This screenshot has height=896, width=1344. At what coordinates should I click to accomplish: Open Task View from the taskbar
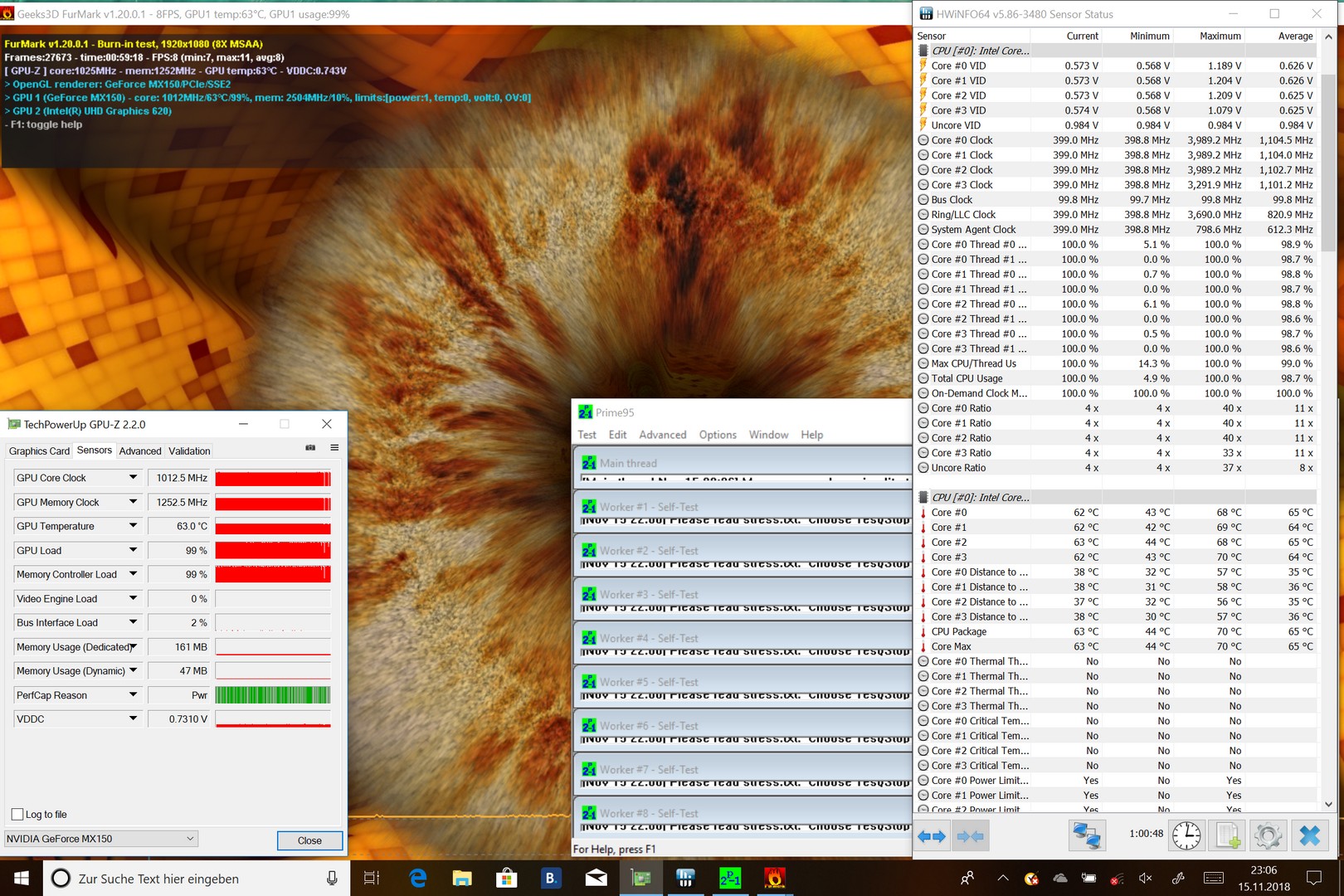coord(372,878)
